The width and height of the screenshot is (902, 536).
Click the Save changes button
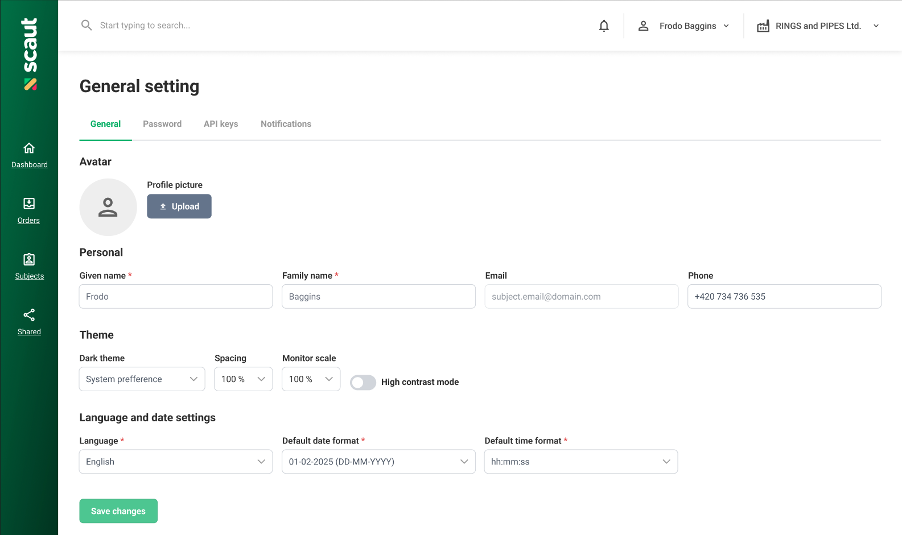coord(119,511)
